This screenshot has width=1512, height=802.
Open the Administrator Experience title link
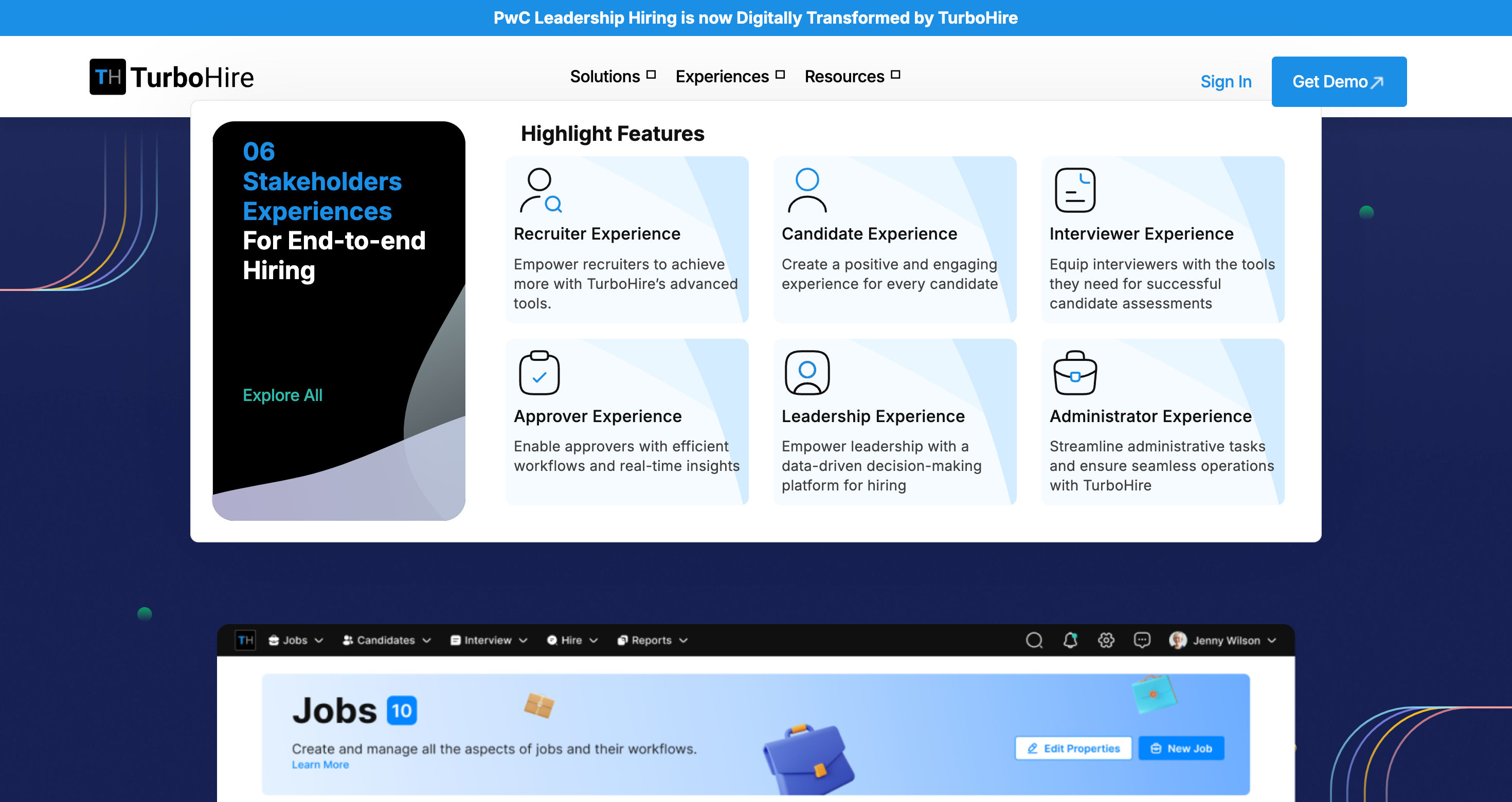tap(1150, 416)
